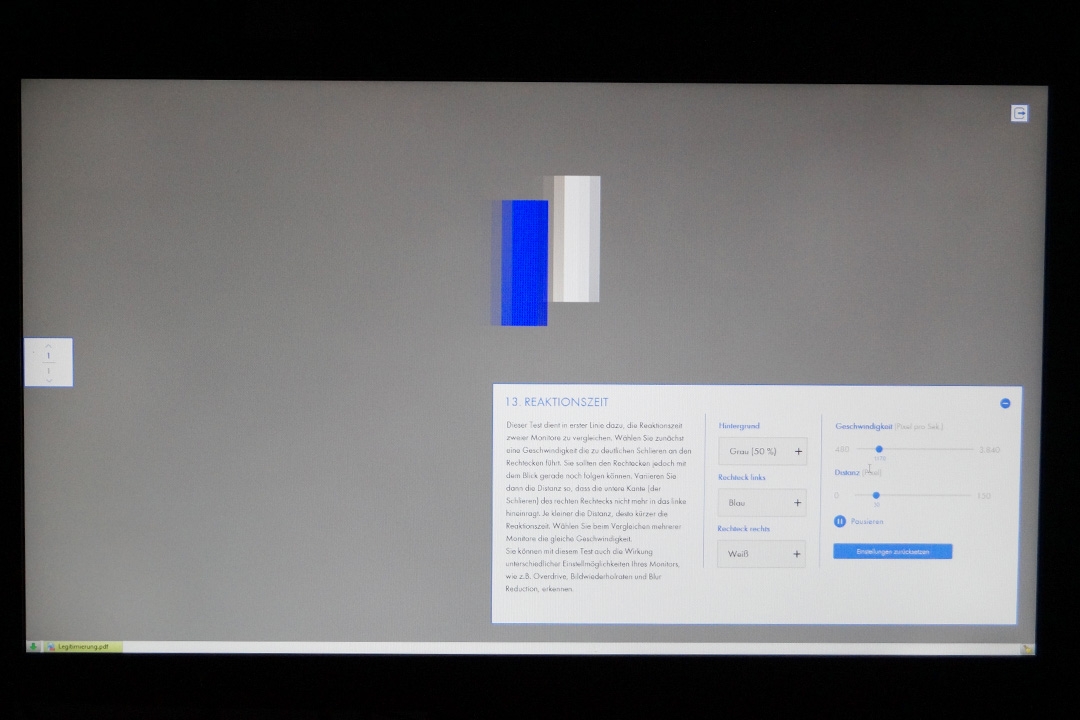Click the Pausieren text label
Screen dimensions: 1080x720
867,522
